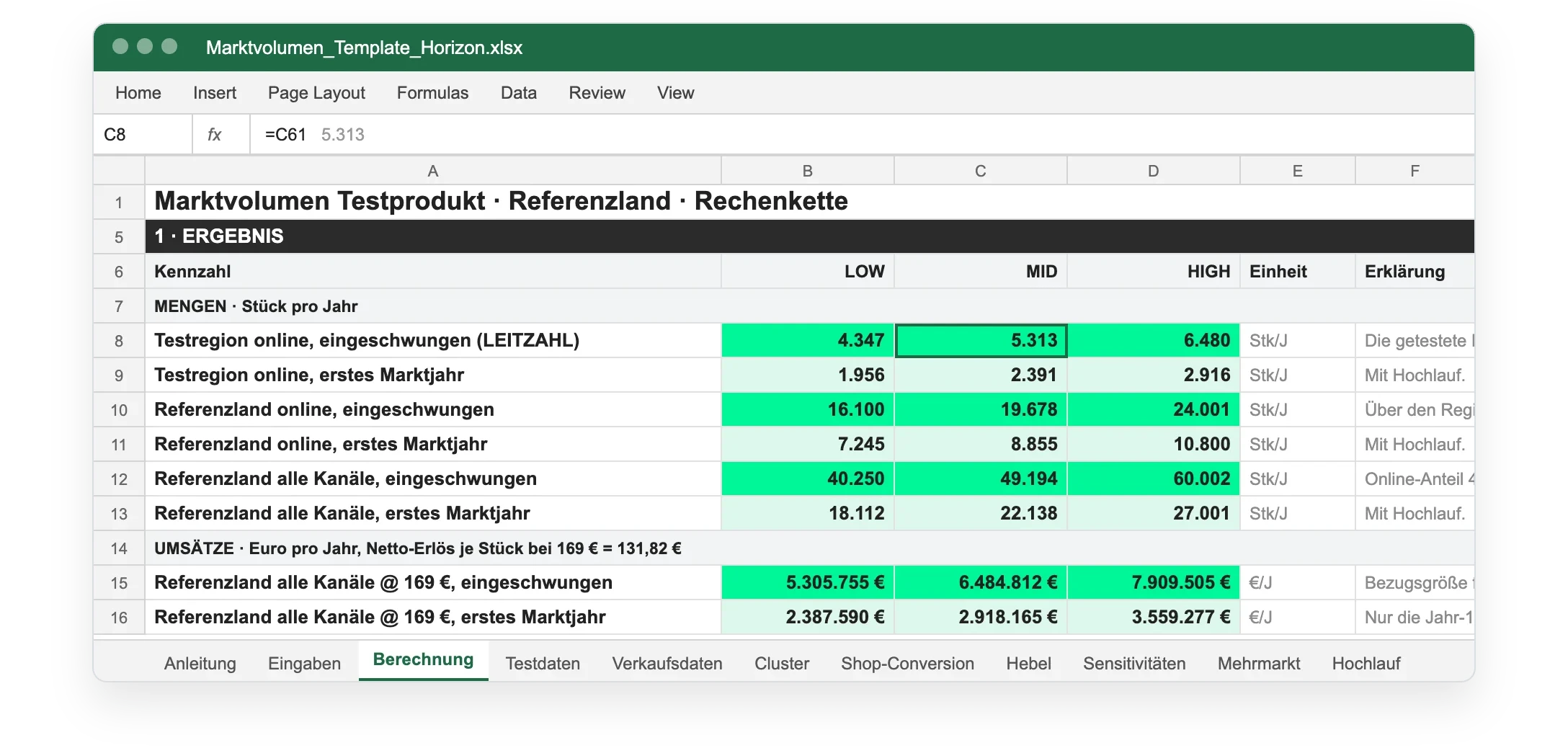Image resolution: width=1568 pixels, height=748 pixels.
Task: Click the fx insert function icon
Action: point(214,135)
